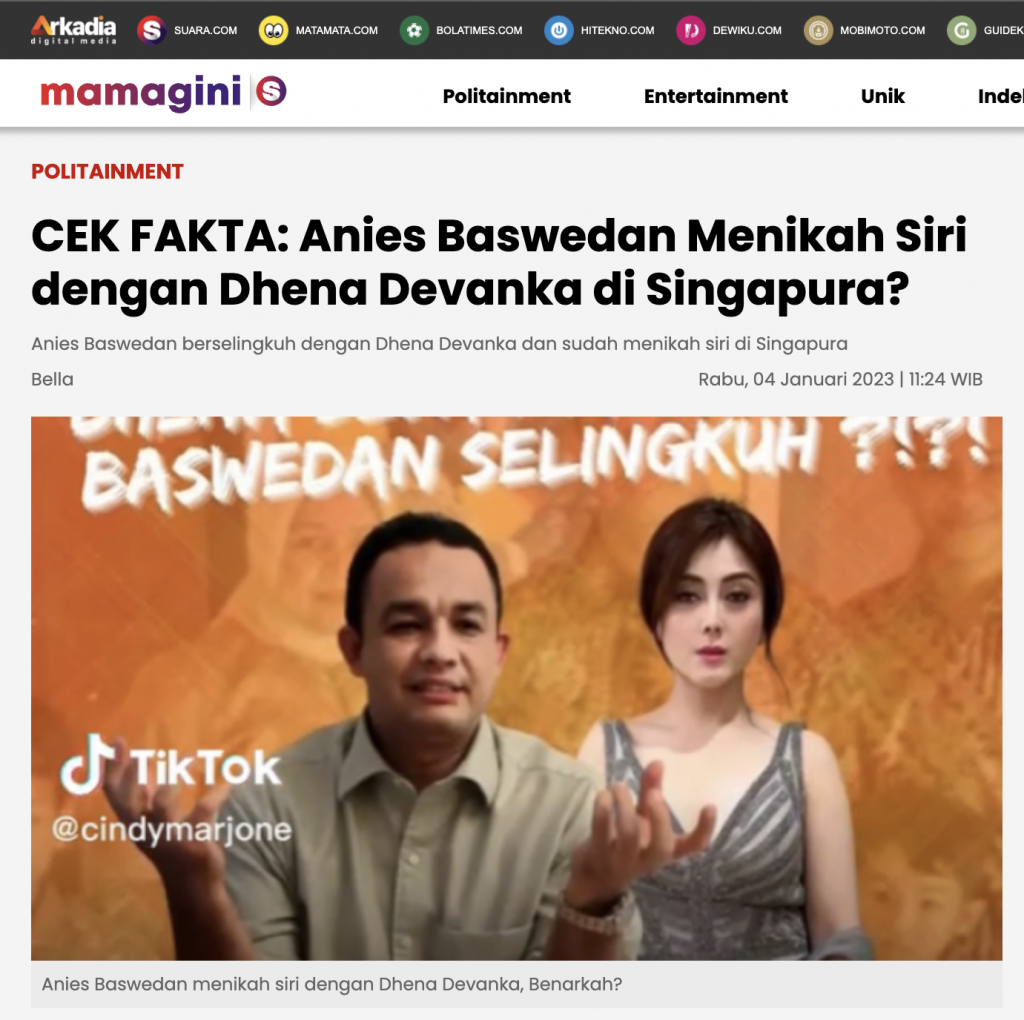Click the purple S badge beside mamagini
1024x1020 pixels.
tap(271, 91)
